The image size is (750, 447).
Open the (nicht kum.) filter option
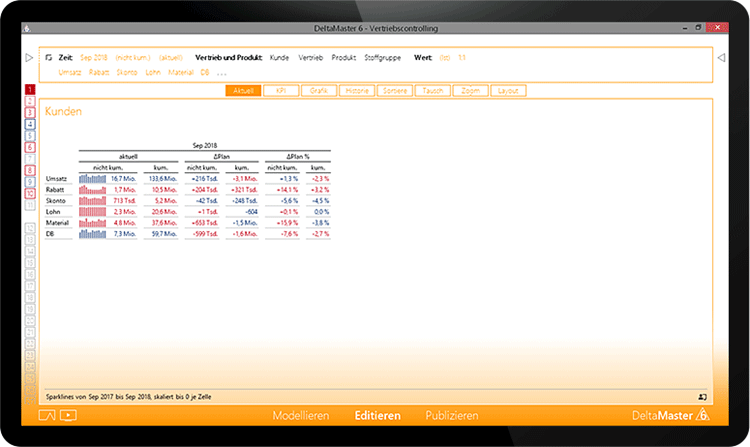pos(133,57)
